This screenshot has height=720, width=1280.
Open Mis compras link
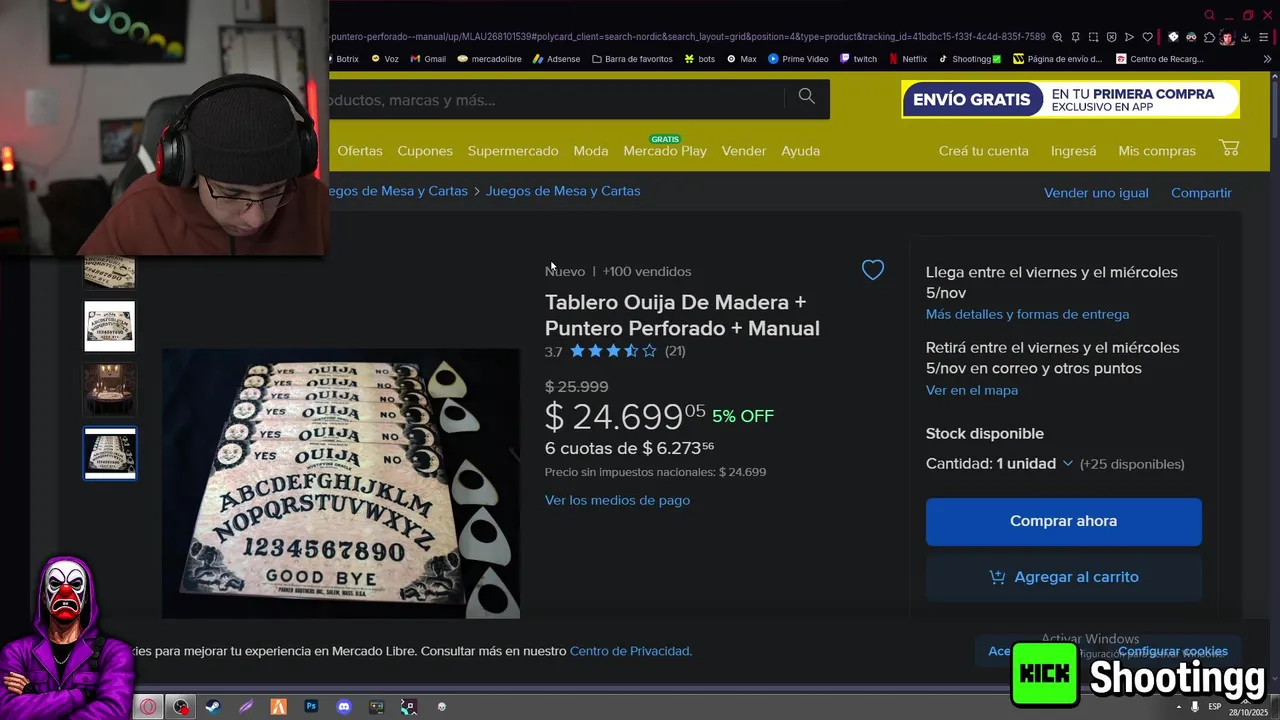(x=1157, y=151)
